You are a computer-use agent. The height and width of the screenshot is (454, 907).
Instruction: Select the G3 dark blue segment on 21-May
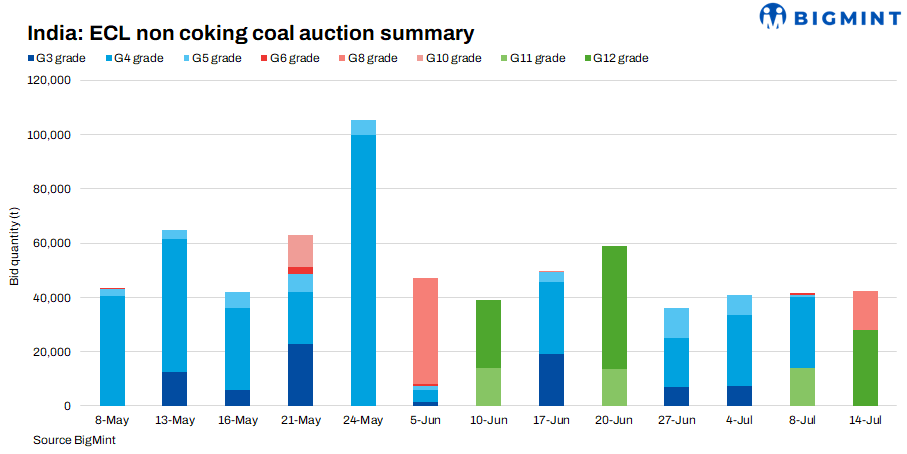pyautogui.click(x=300, y=375)
